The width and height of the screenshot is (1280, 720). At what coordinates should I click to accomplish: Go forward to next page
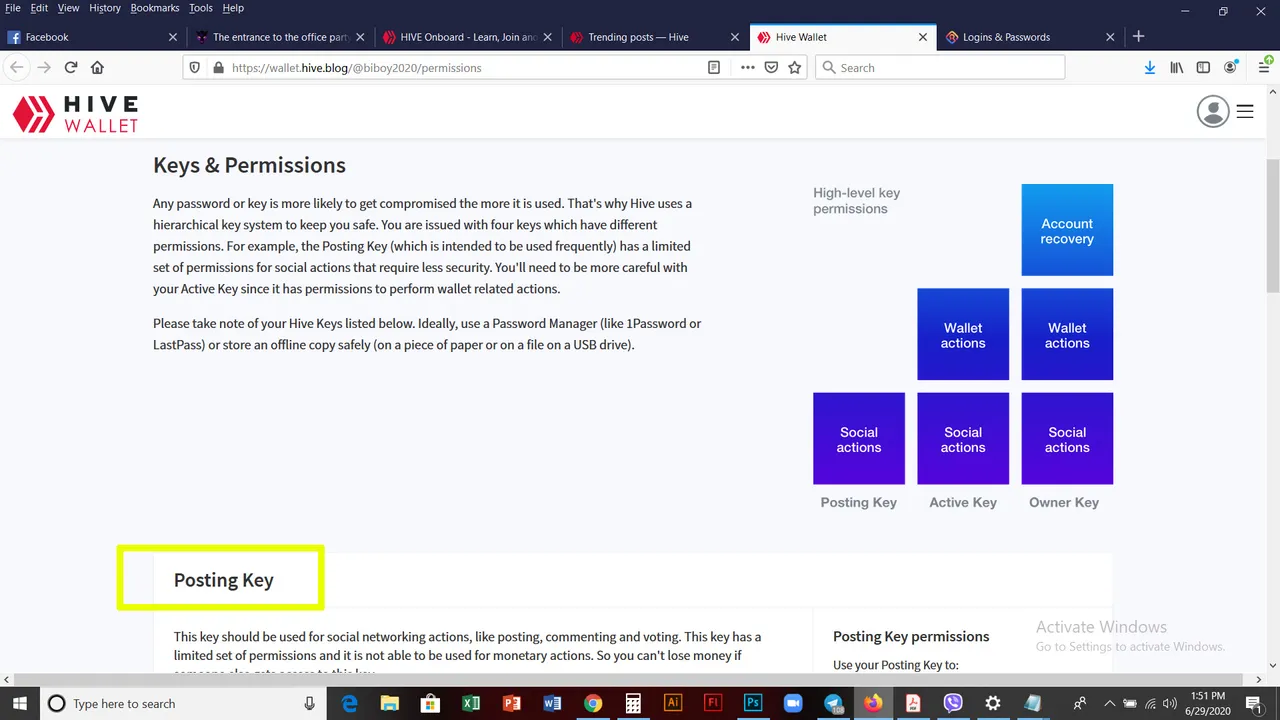[x=44, y=67]
